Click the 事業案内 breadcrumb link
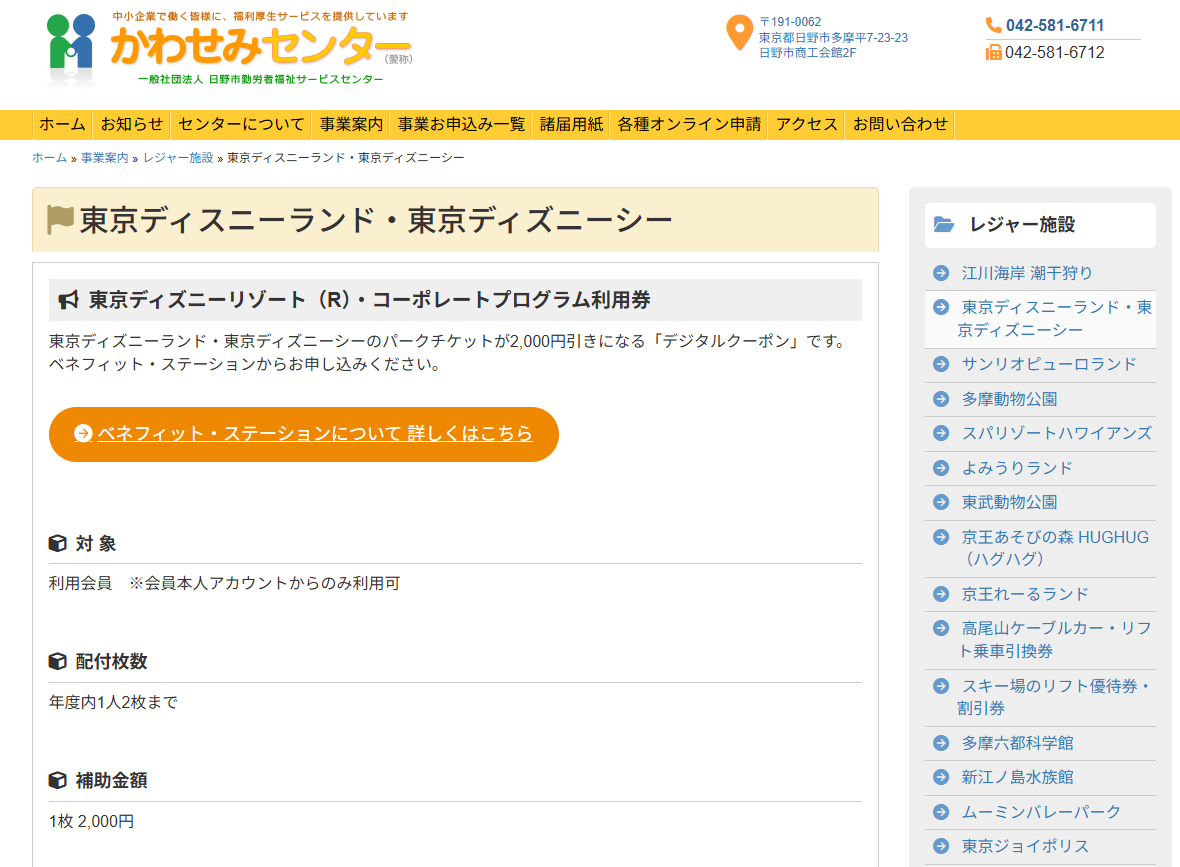Image resolution: width=1180 pixels, height=867 pixels. [104, 158]
